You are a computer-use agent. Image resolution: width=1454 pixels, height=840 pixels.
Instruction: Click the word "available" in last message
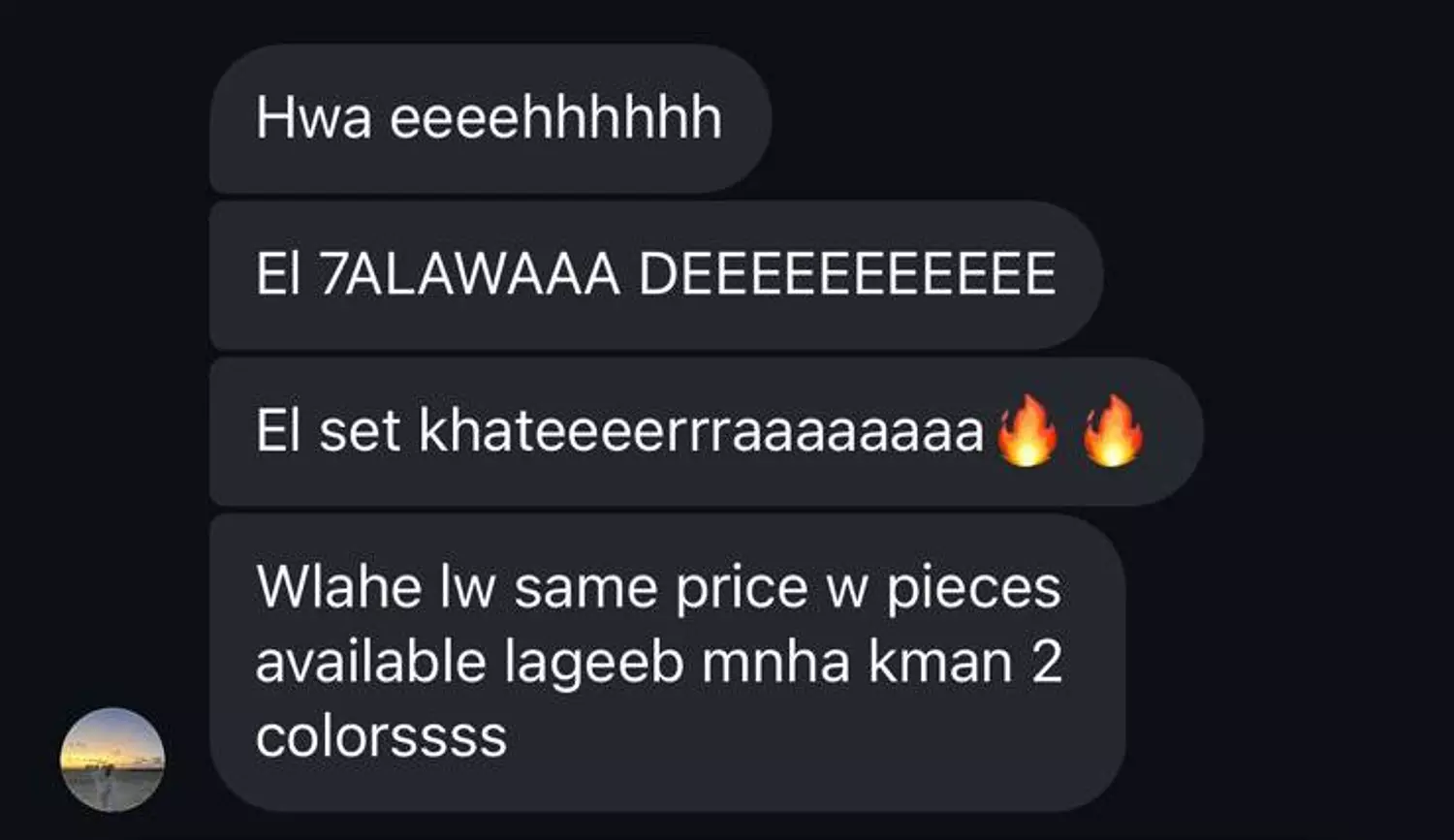tap(370, 662)
